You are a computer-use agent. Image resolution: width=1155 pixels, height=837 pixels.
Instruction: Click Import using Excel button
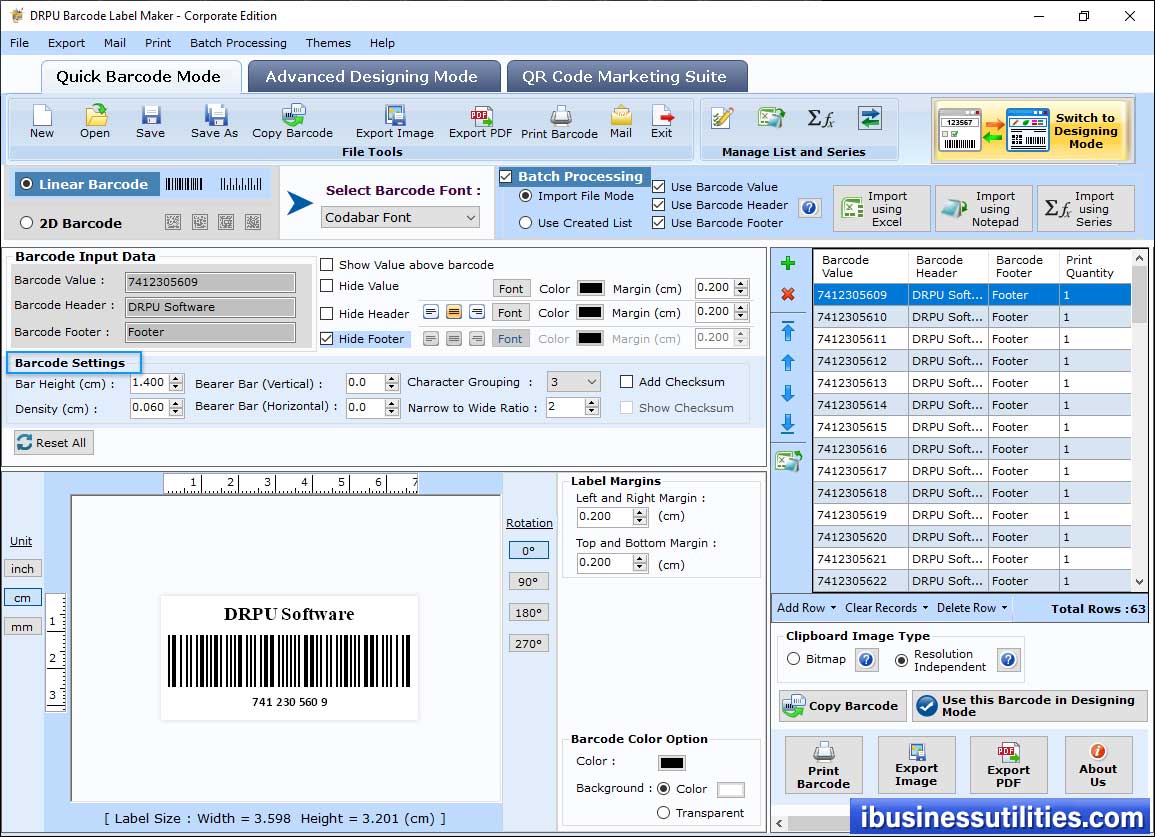click(882, 209)
